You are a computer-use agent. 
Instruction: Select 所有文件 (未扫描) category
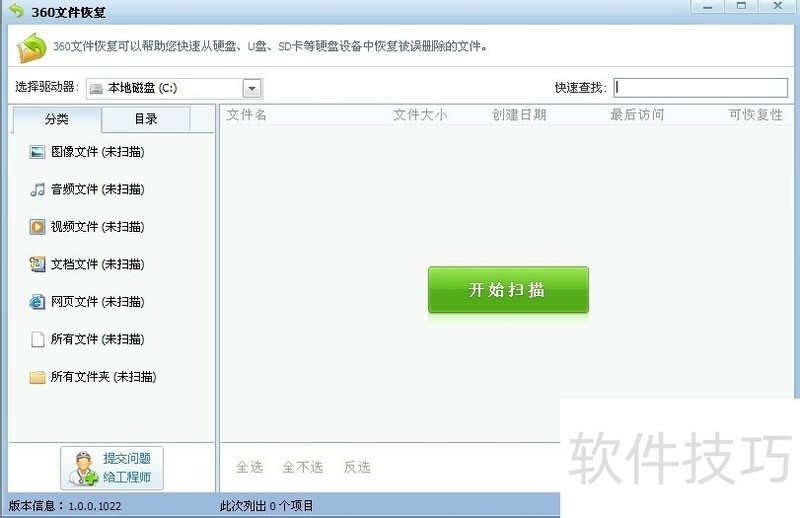pyautogui.click(x=98, y=339)
